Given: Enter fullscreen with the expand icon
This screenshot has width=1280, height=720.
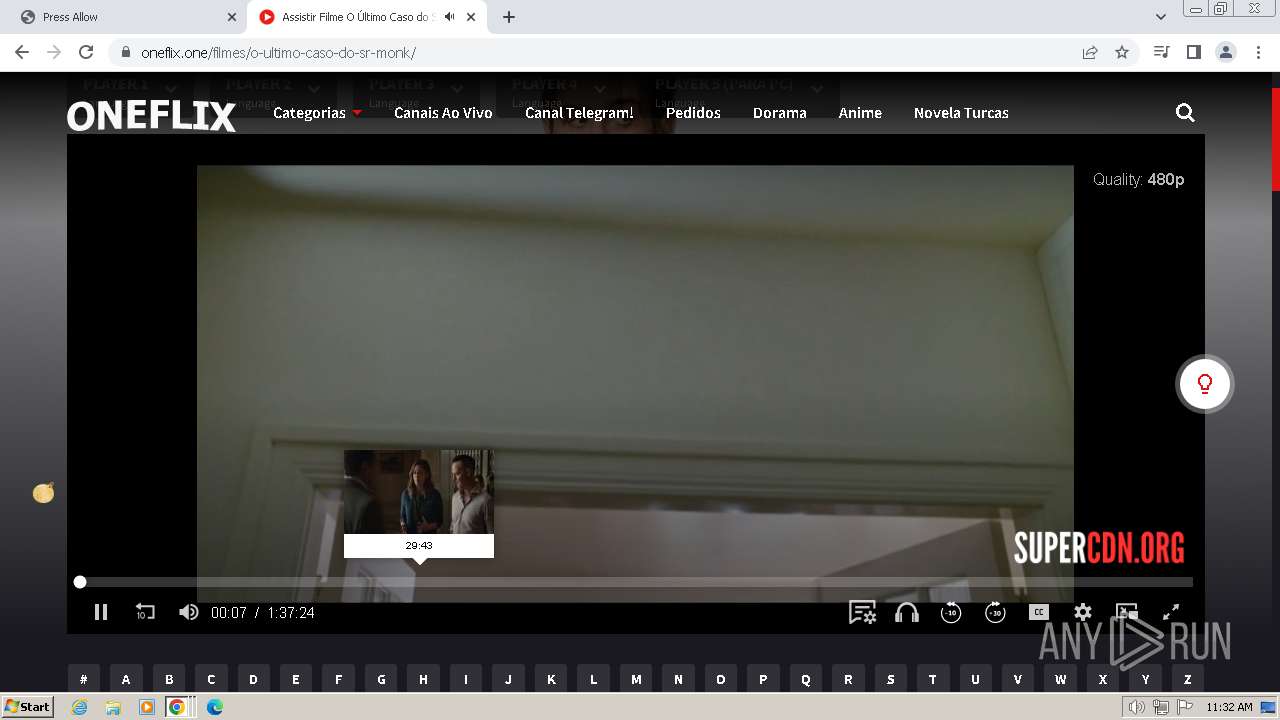Looking at the screenshot, I should [1171, 612].
